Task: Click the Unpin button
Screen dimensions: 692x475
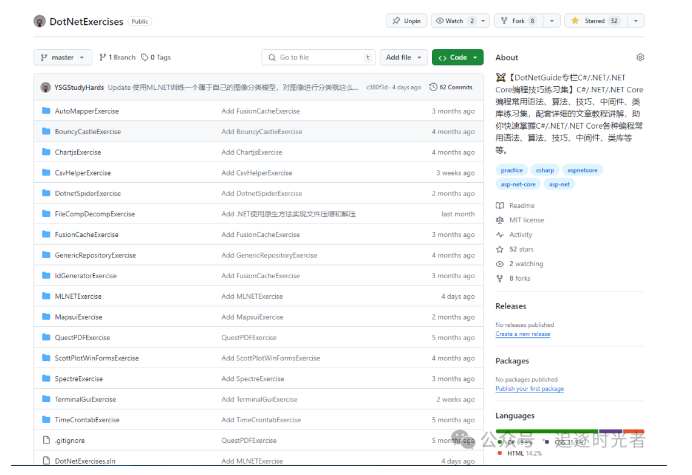Action: [x=406, y=21]
